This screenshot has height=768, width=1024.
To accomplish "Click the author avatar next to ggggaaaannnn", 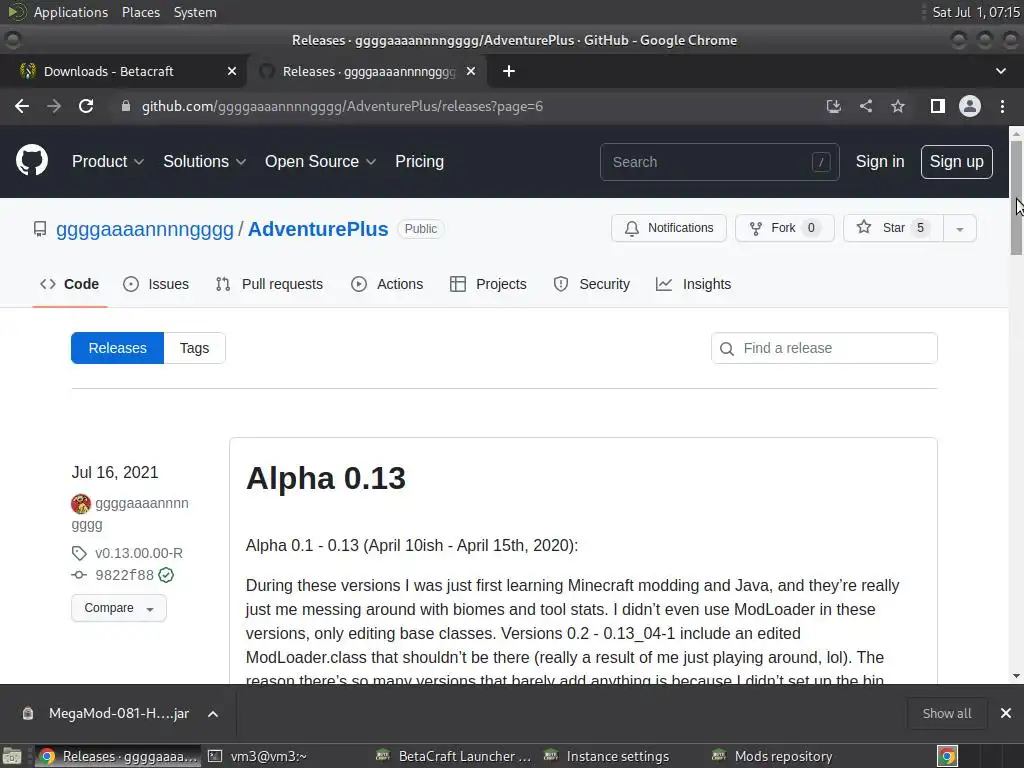I will click(81, 504).
